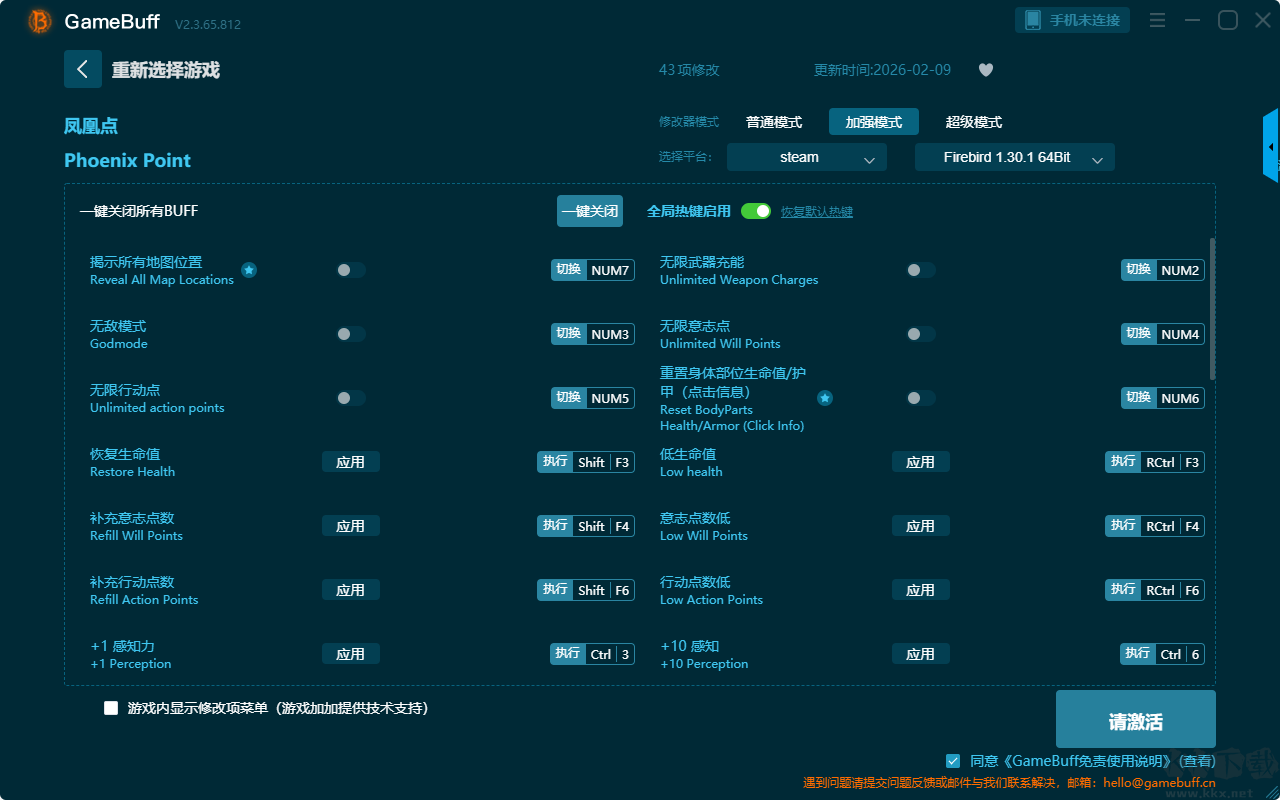Expand the right side panel arrow

click(x=1271, y=146)
